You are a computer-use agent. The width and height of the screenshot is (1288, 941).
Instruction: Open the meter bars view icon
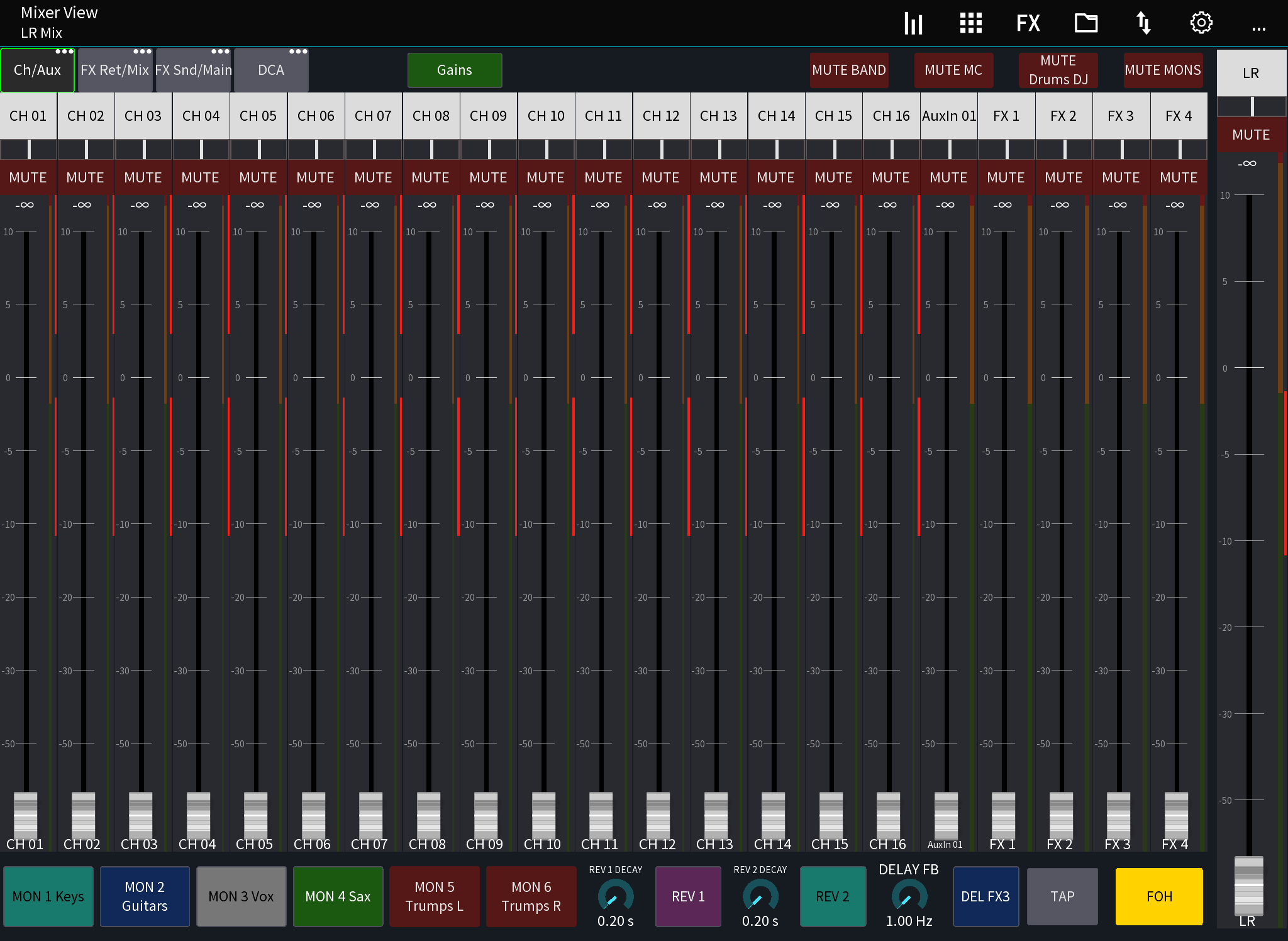913,23
